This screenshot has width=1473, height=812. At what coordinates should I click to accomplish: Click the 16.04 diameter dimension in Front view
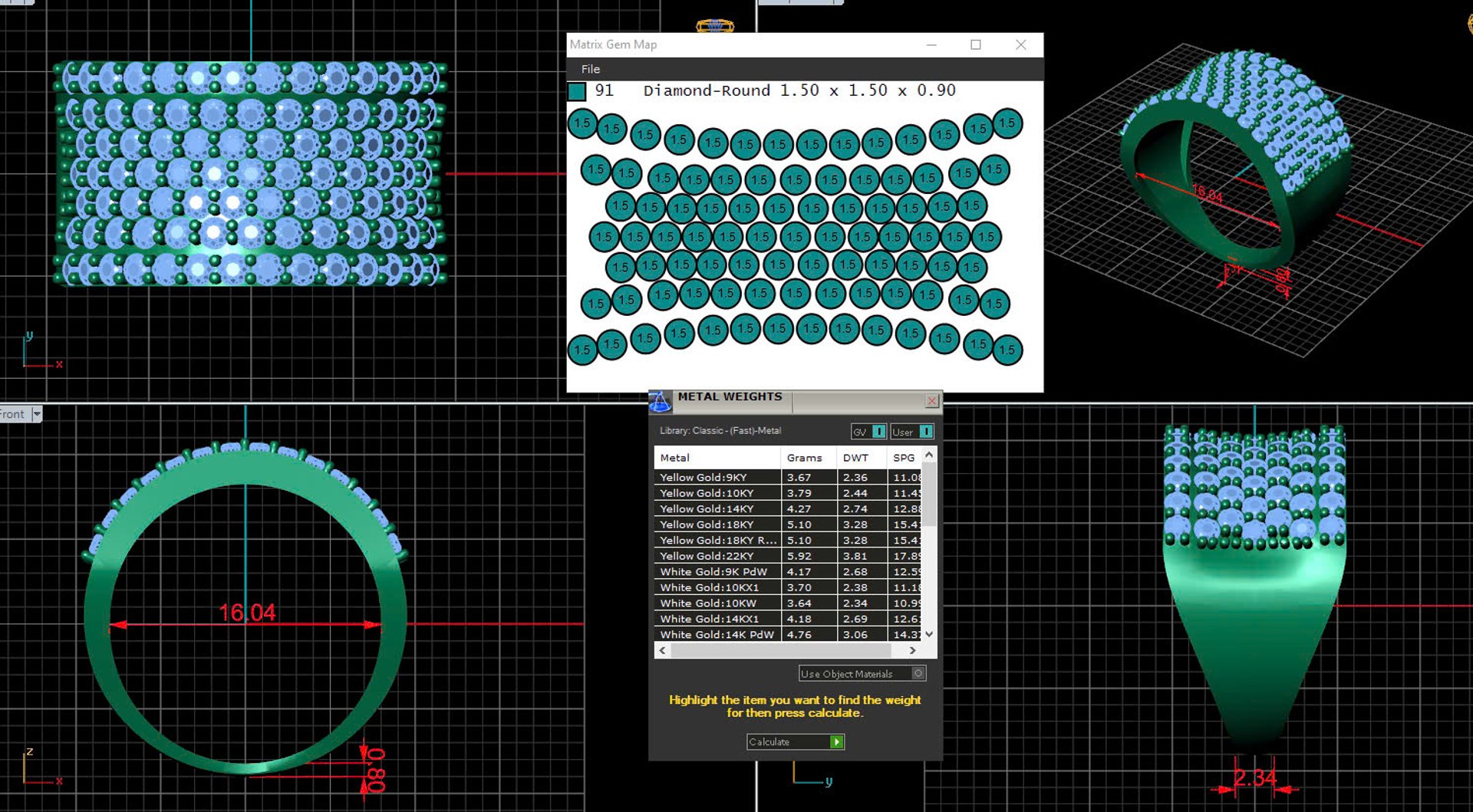click(x=247, y=613)
